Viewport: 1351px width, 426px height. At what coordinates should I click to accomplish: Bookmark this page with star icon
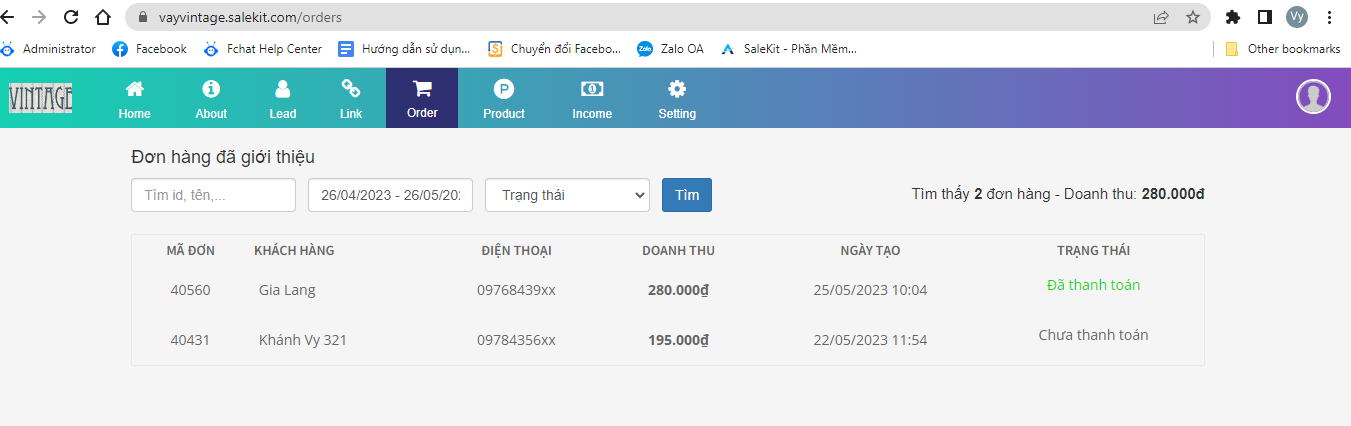[x=1192, y=17]
